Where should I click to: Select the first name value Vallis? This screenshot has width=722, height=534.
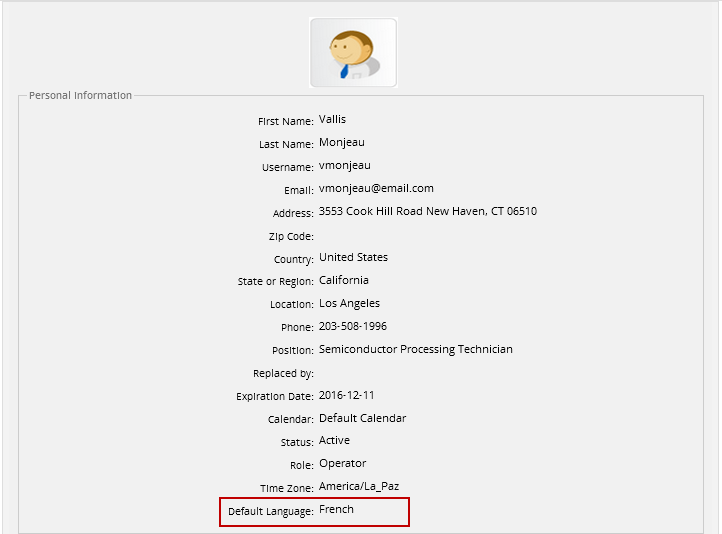pyautogui.click(x=332, y=120)
